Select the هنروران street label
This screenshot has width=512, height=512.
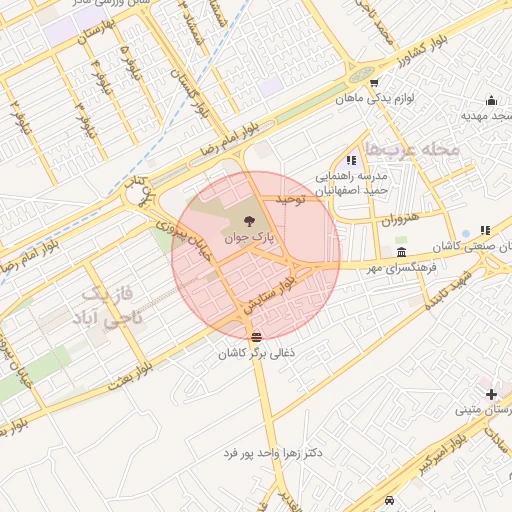coord(400,219)
